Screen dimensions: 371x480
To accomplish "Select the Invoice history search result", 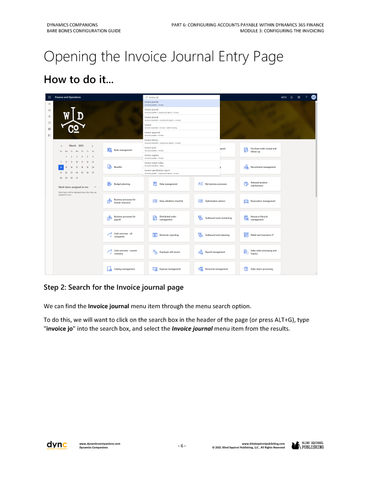I will coord(181,141).
